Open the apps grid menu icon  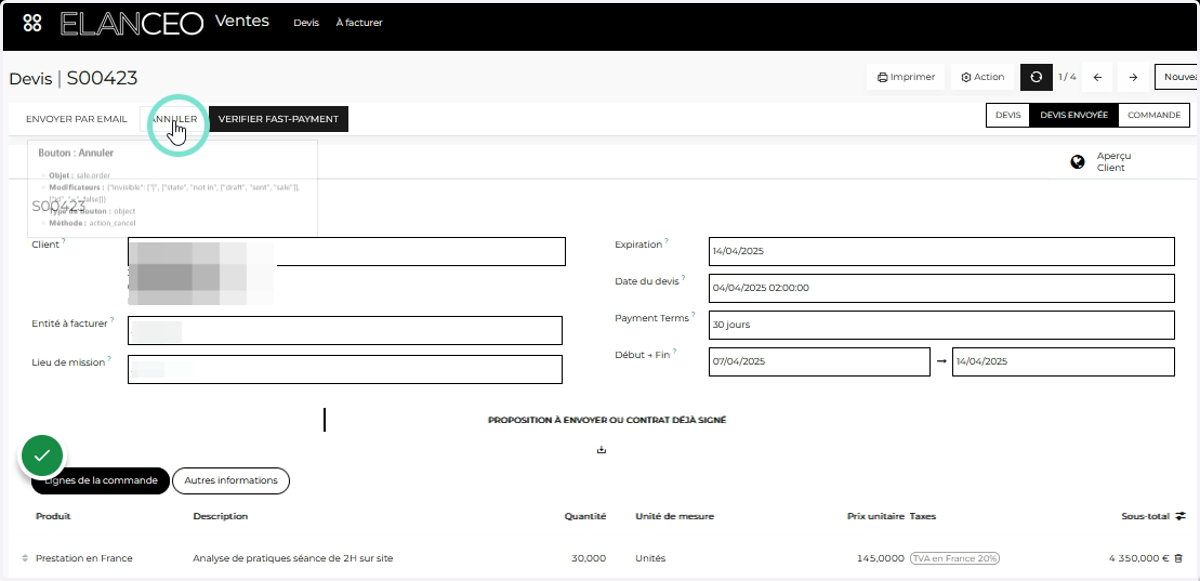click(32, 23)
